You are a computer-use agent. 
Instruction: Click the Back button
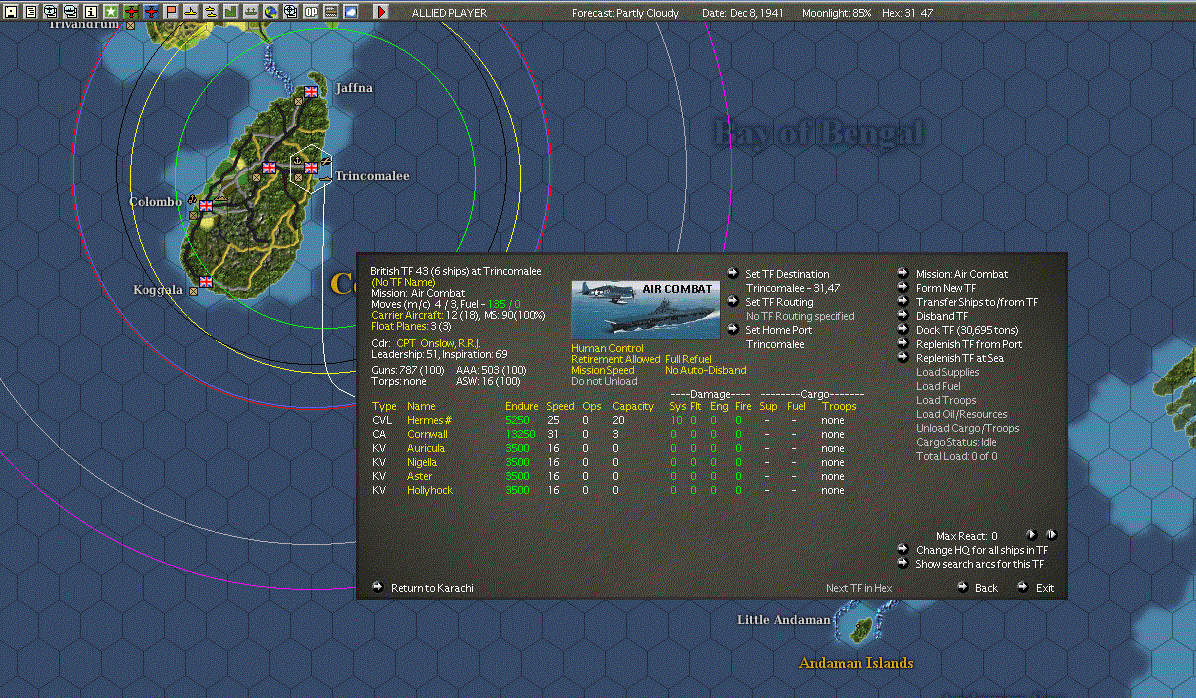pyautogui.click(x=985, y=588)
